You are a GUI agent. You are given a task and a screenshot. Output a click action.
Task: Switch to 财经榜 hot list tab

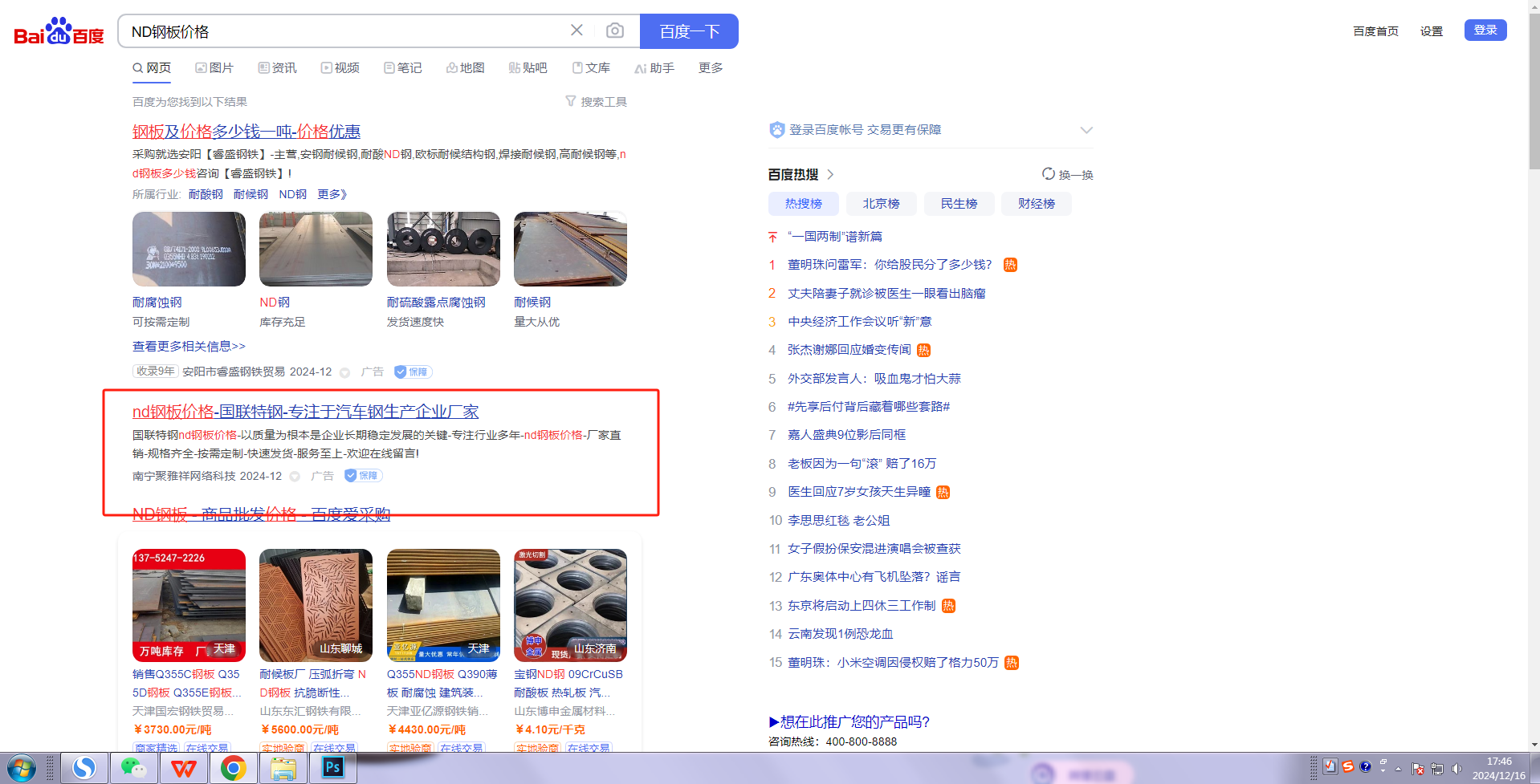pyautogui.click(x=1037, y=204)
